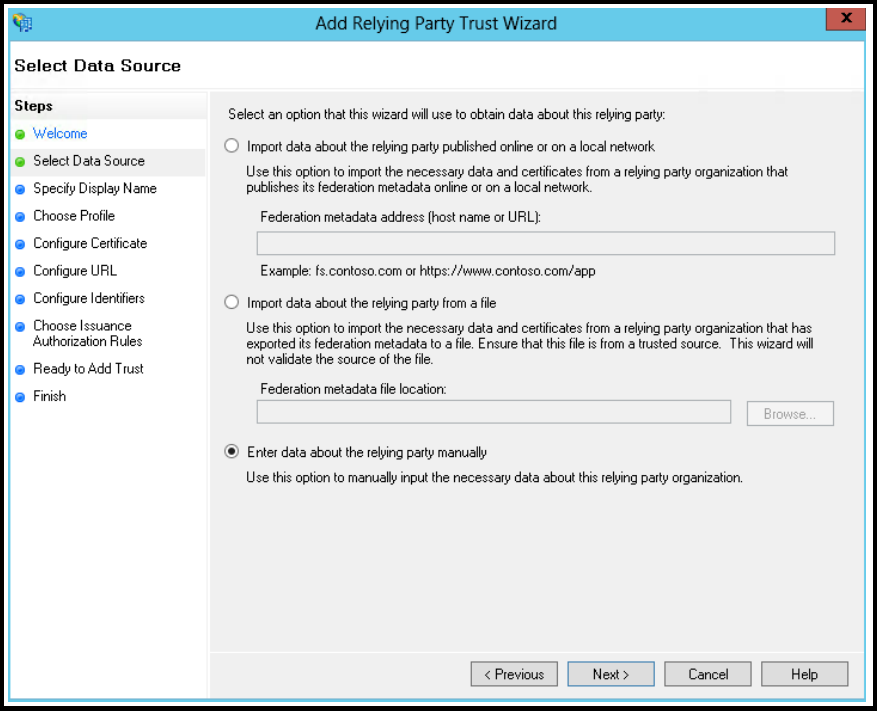Select Ready to Add Trust step

click(x=88, y=369)
